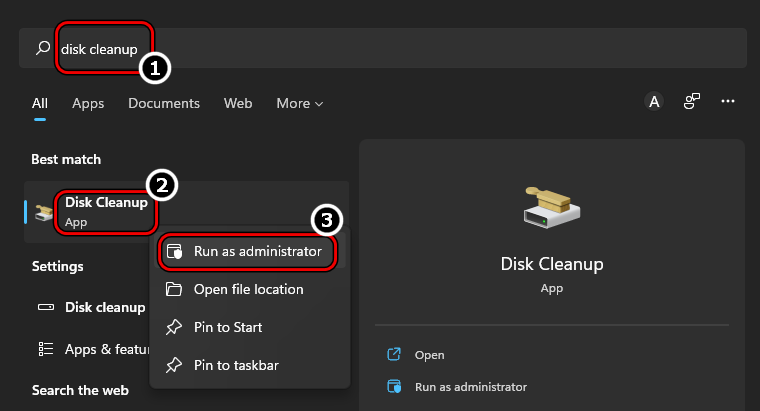Viewport: 760px width, 411px height.
Task: Open the connected devices share icon
Action: coord(691,101)
